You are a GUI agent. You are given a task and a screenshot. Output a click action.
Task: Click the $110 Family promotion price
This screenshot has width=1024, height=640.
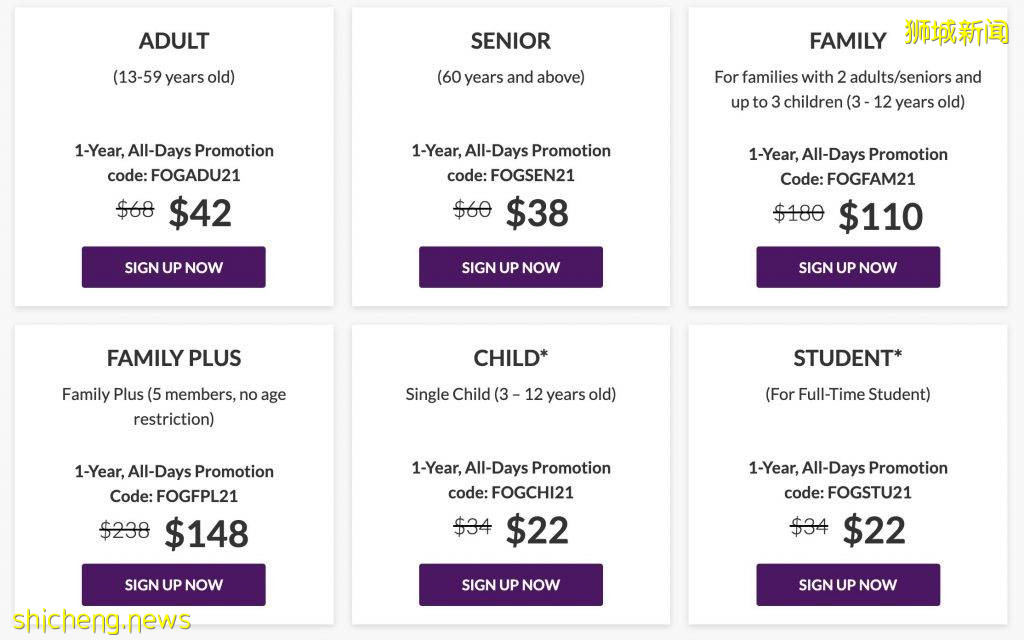coord(880,216)
